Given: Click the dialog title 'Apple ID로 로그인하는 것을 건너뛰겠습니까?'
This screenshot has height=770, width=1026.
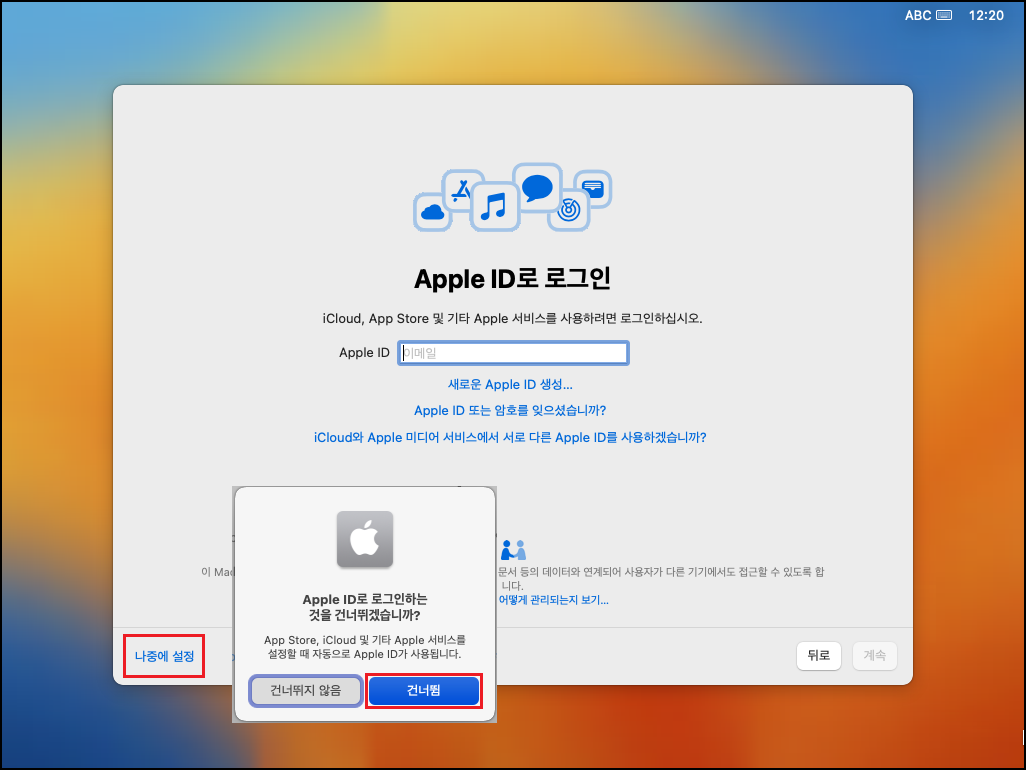Looking at the screenshot, I should (x=364, y=607).
